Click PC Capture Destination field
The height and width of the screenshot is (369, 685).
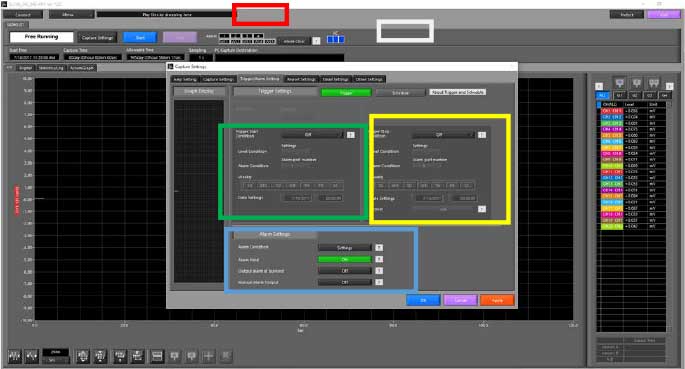(279, 57)
